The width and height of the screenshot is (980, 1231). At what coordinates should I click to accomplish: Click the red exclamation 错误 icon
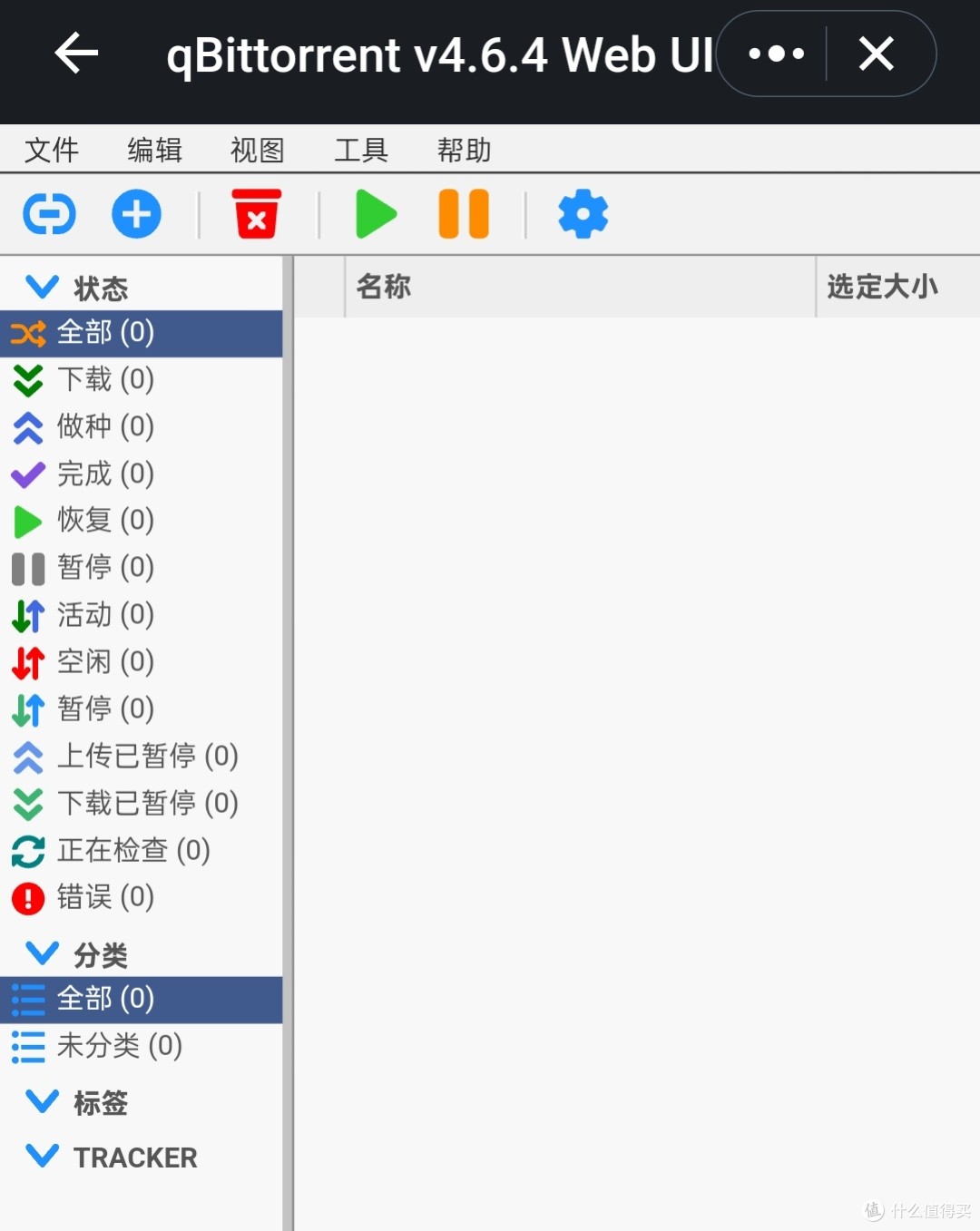tap(28, 899)
